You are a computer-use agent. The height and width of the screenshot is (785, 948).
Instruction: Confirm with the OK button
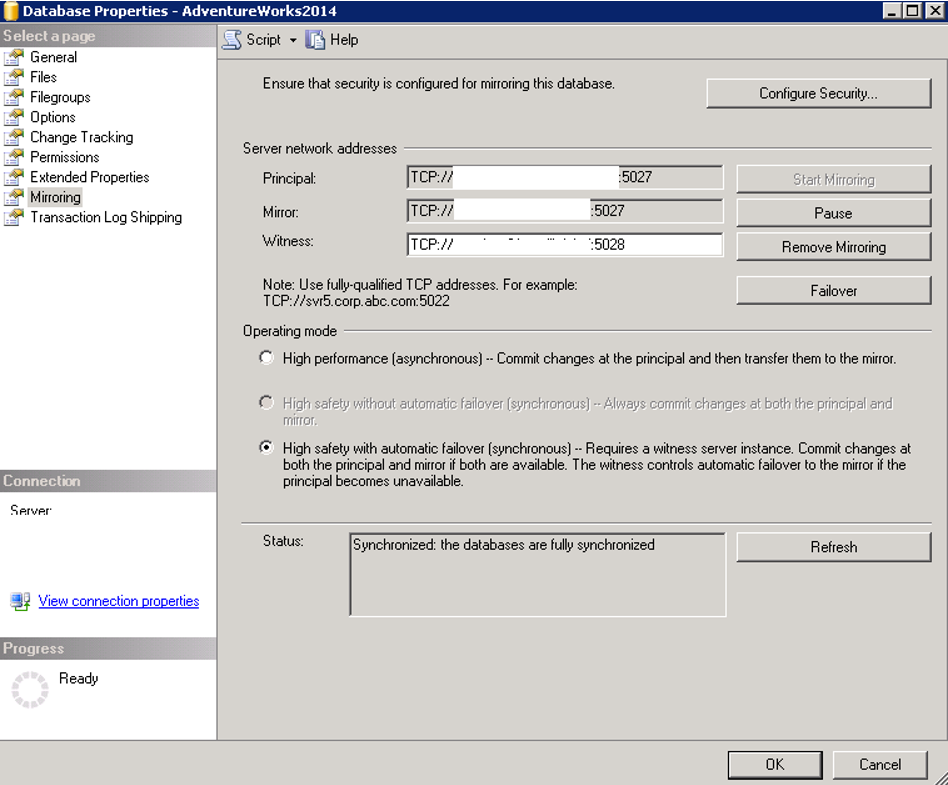pyautogui.click(x=775, y=765)
